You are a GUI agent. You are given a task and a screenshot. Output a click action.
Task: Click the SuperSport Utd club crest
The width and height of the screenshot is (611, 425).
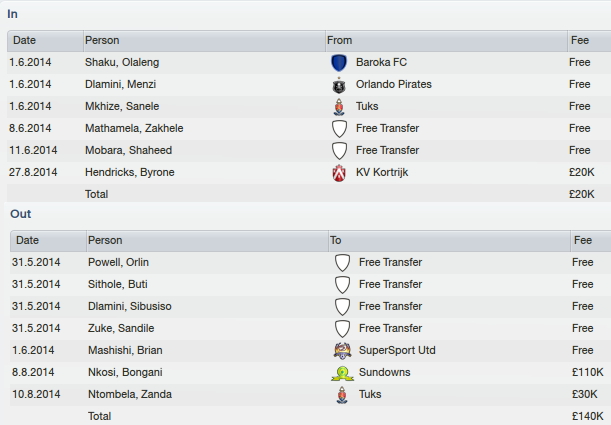coord(342,351)
